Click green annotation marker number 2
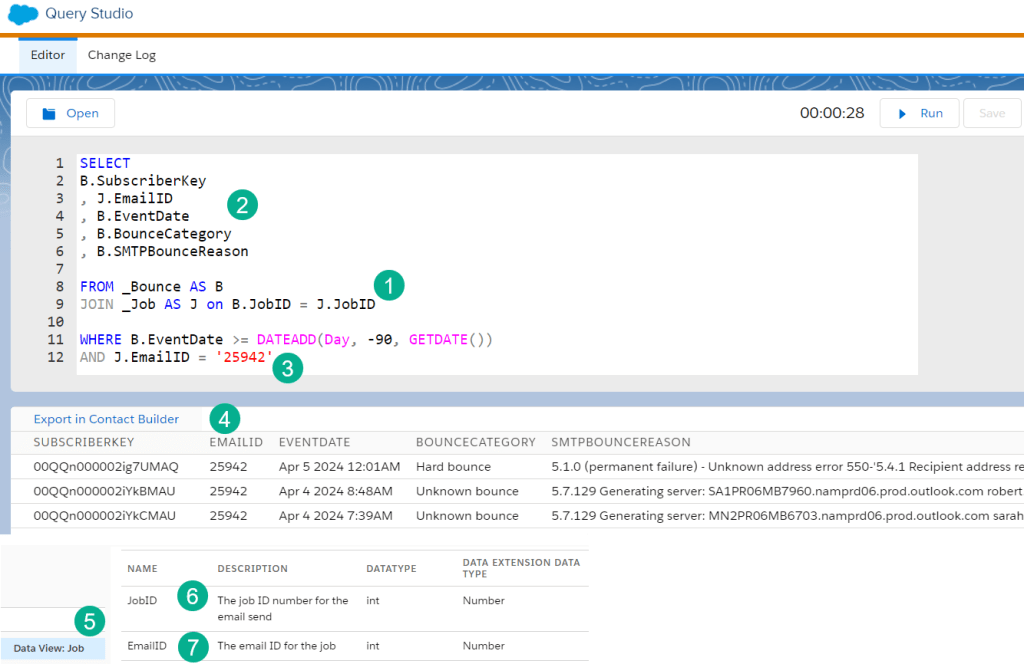This screenshot has height=664, width=1024. 242,204
